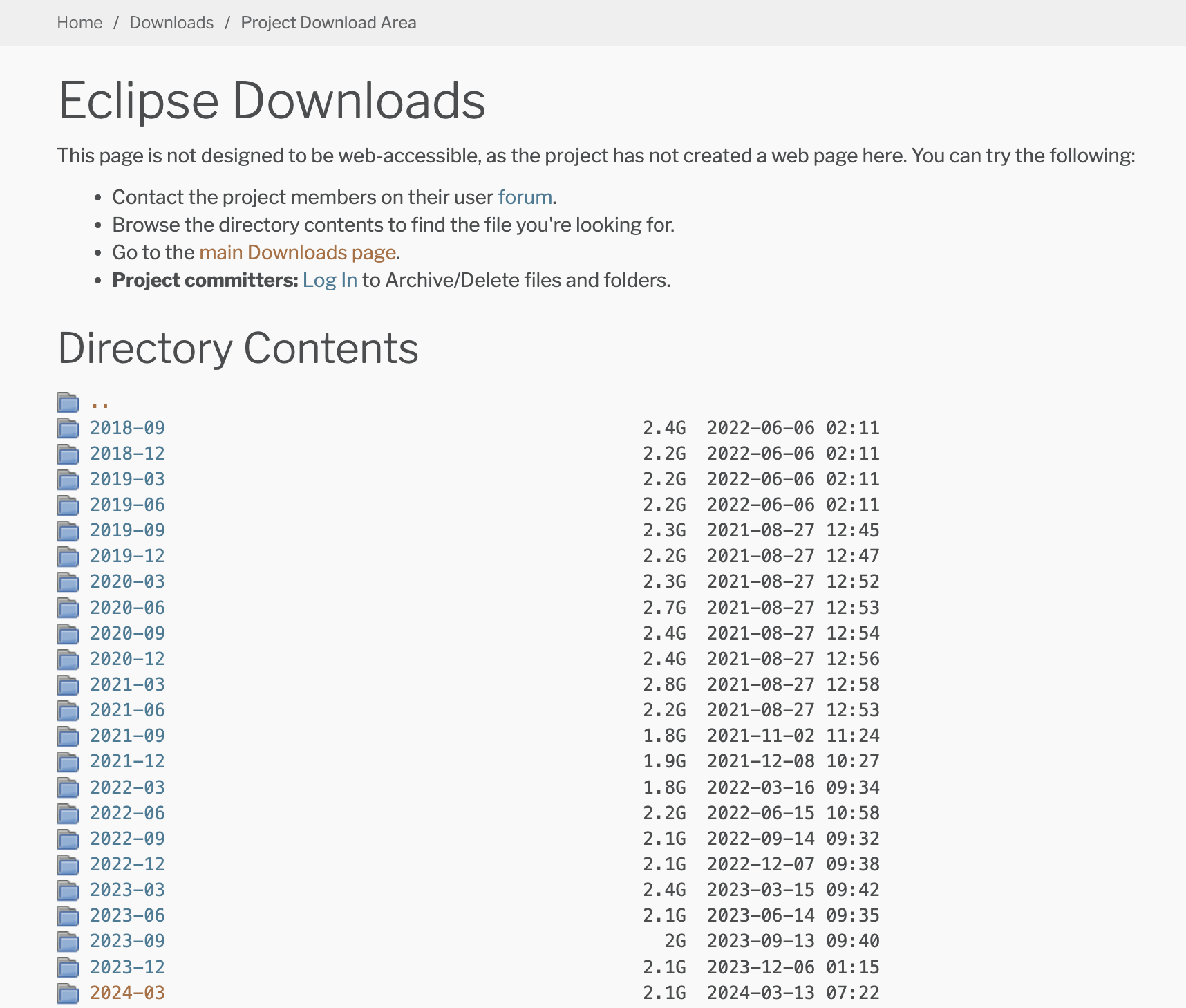Click the Directory Contents heading
Image resolution: width=1186 pixels, height=1008 pixels.
point(238,348)
